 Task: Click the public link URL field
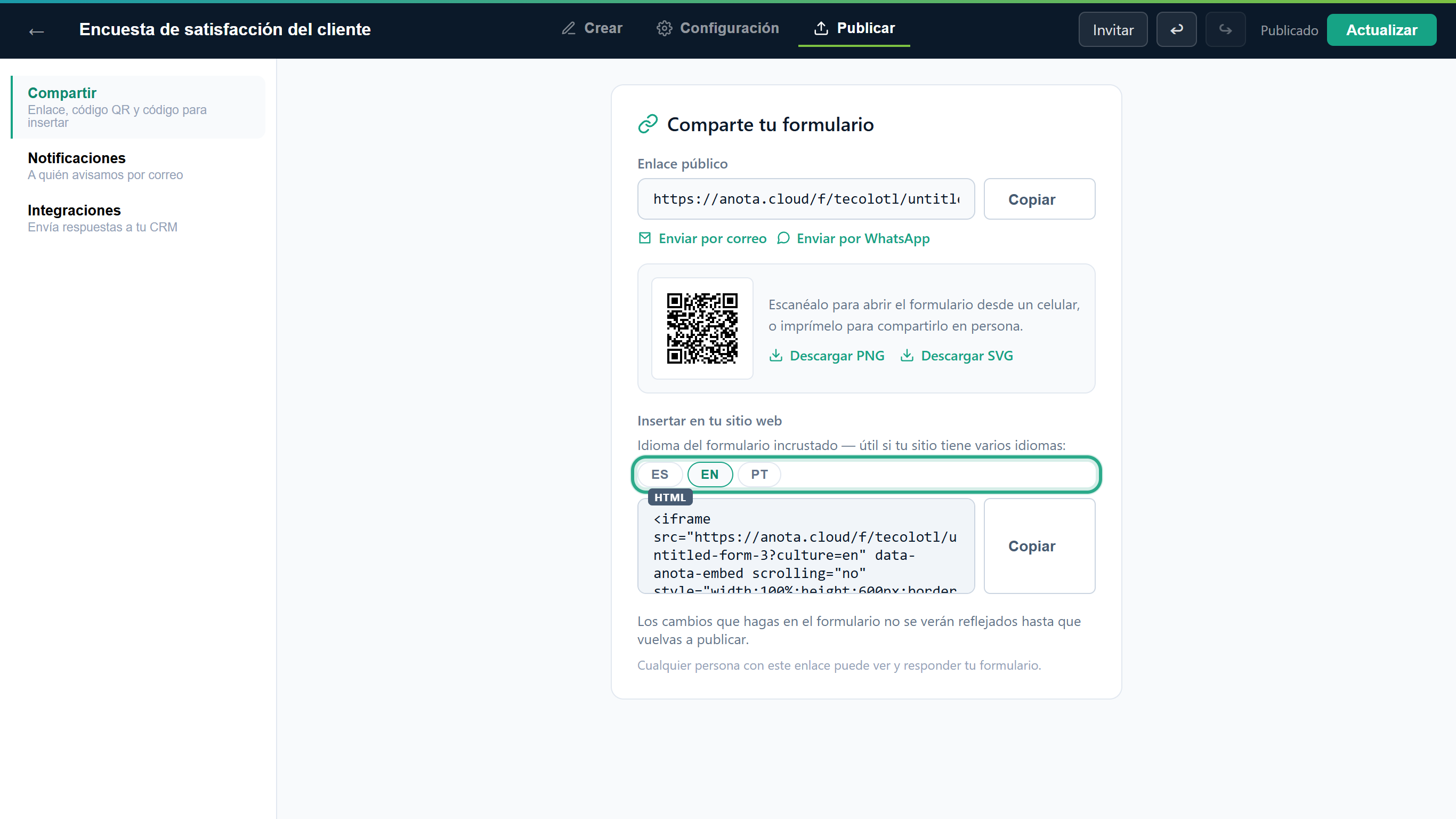(x=805, y=199)
